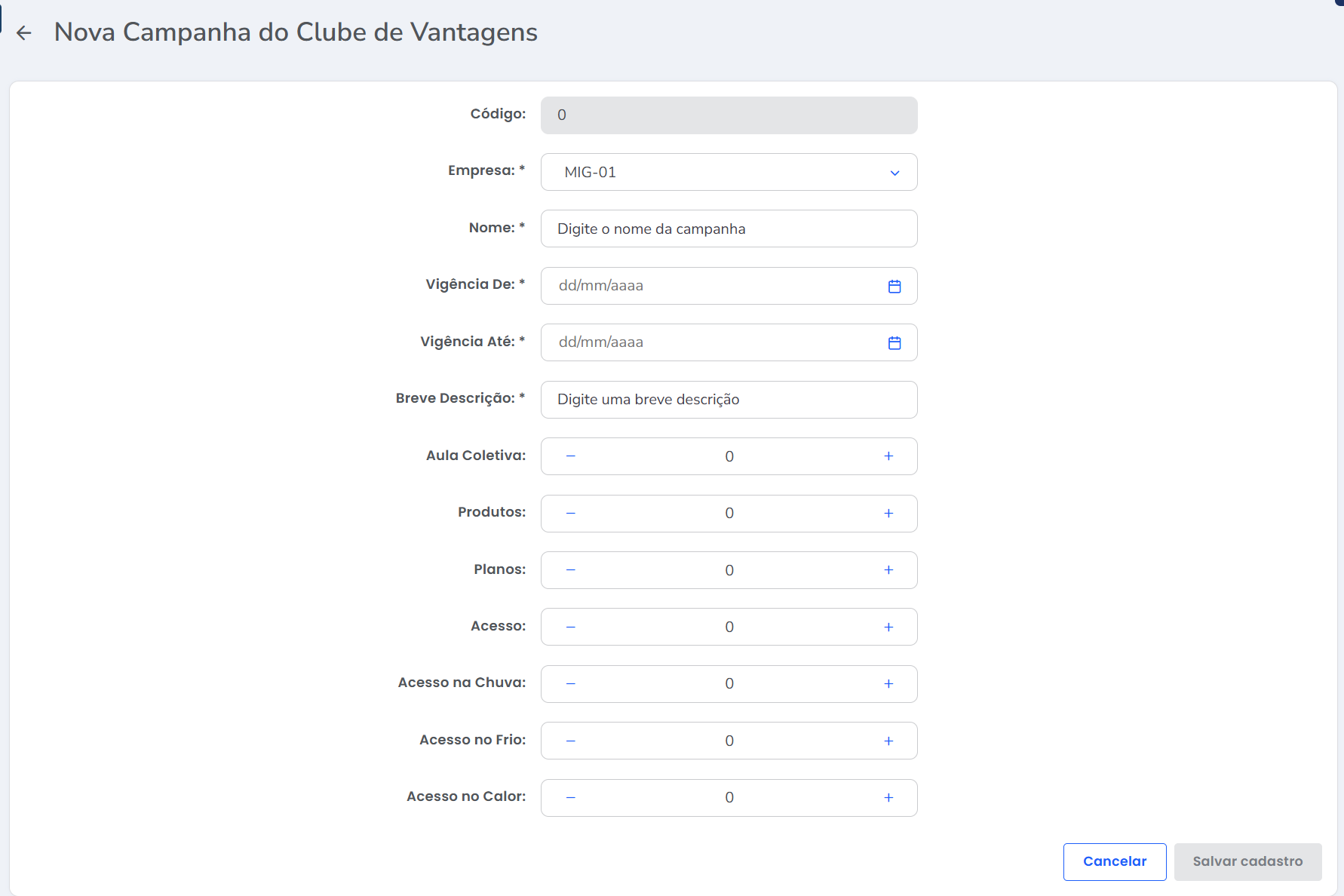This screenshot has height=896, width=1344.
Task: Increment the Produtos quantity
Action: click(888, 514)
